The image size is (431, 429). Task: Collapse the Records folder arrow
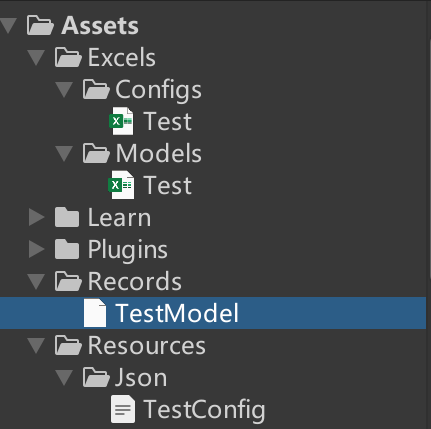tap(36, 281)
